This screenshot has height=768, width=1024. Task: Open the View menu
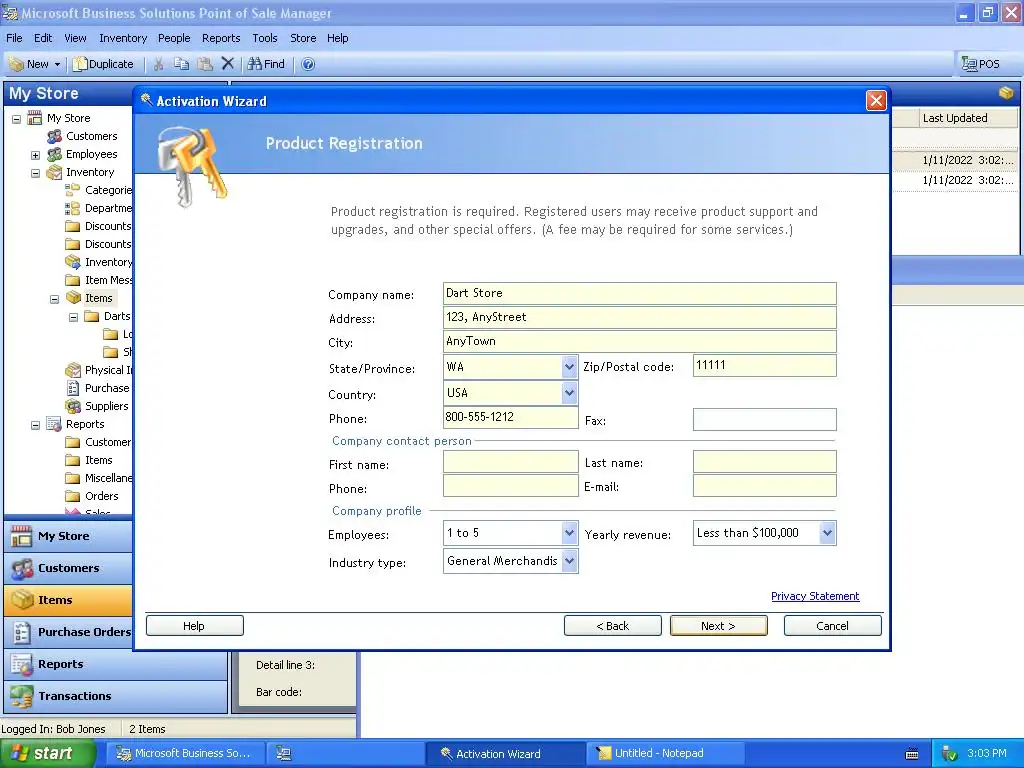click(x=75, y=38)
